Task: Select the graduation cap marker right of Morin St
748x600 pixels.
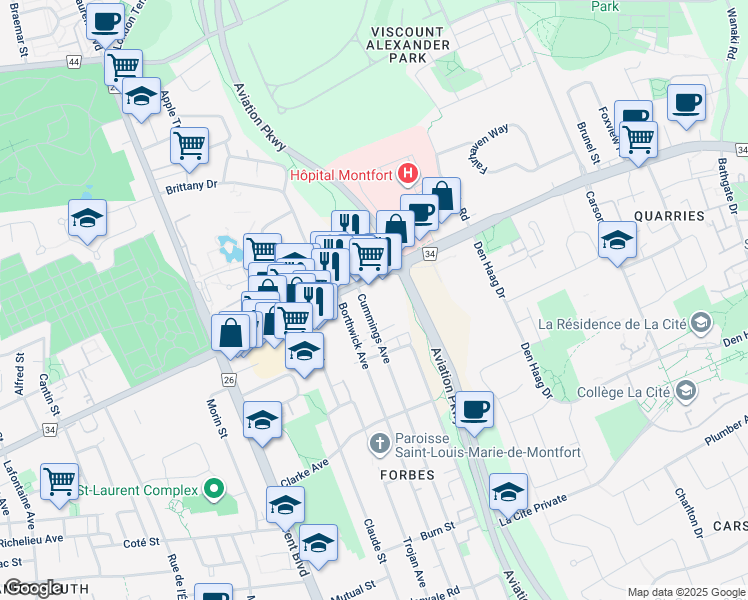Action: pos(262,421)
